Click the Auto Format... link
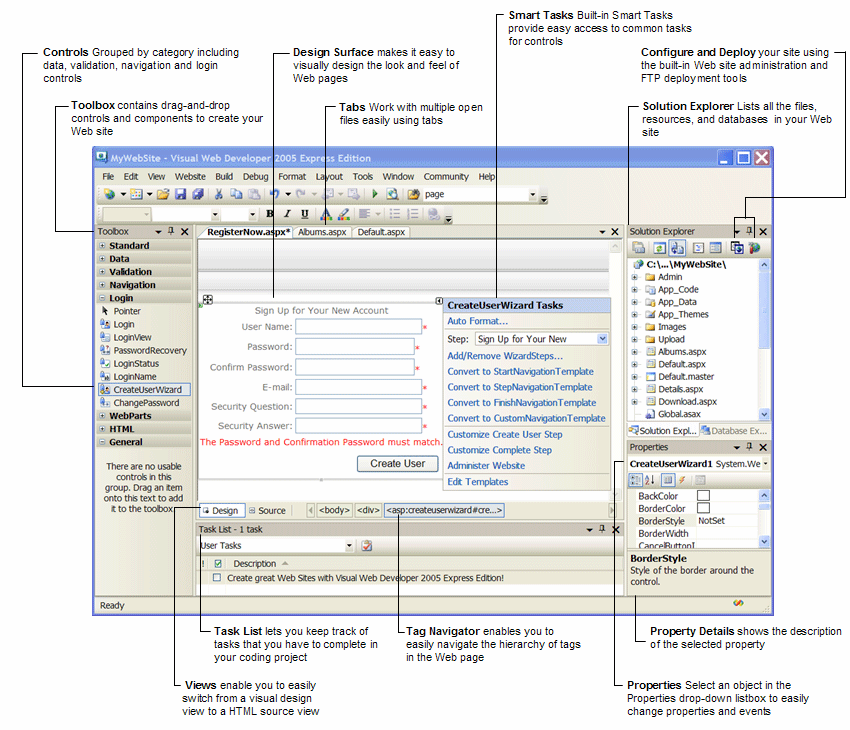This screenshot has width=850, height=730. (x=477, y=321)
